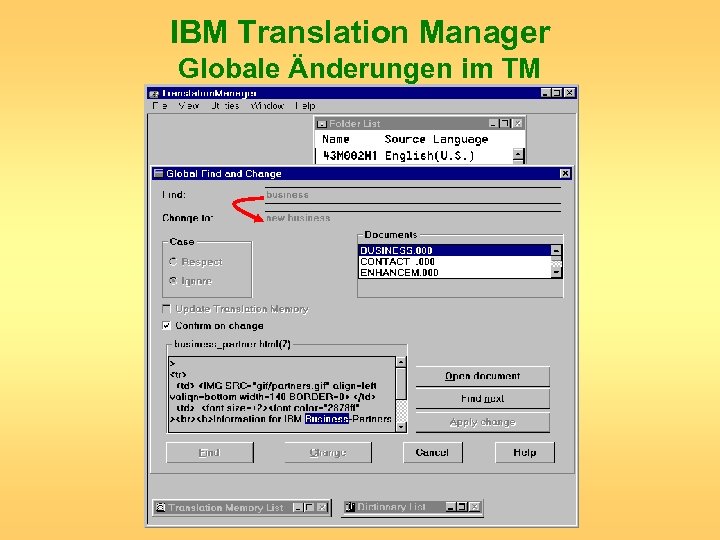Viewport: 720px width, 540px height.
Task: Click Folder List scroll up arrow
Action: tap(518, 154)
